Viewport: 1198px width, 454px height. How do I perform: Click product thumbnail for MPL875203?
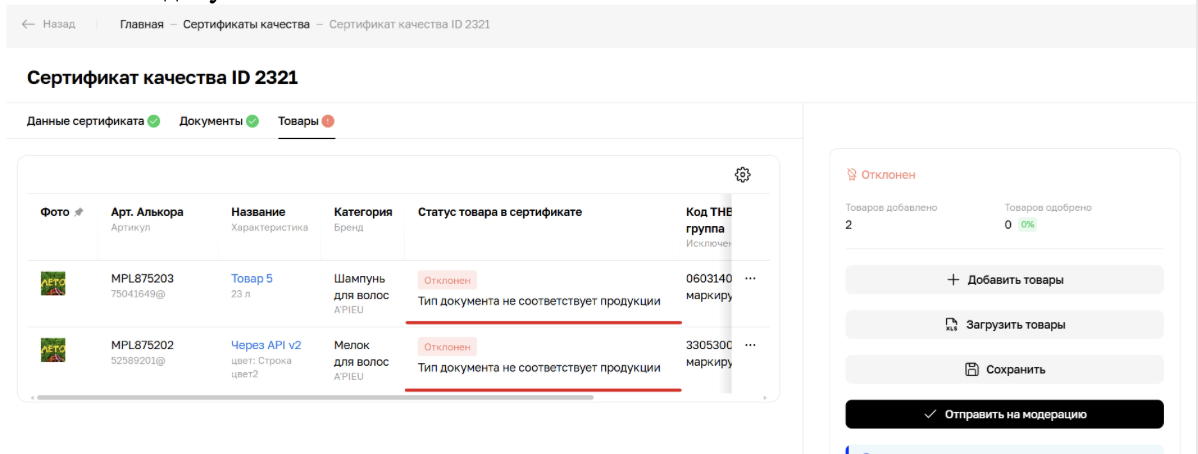(53, 284)
